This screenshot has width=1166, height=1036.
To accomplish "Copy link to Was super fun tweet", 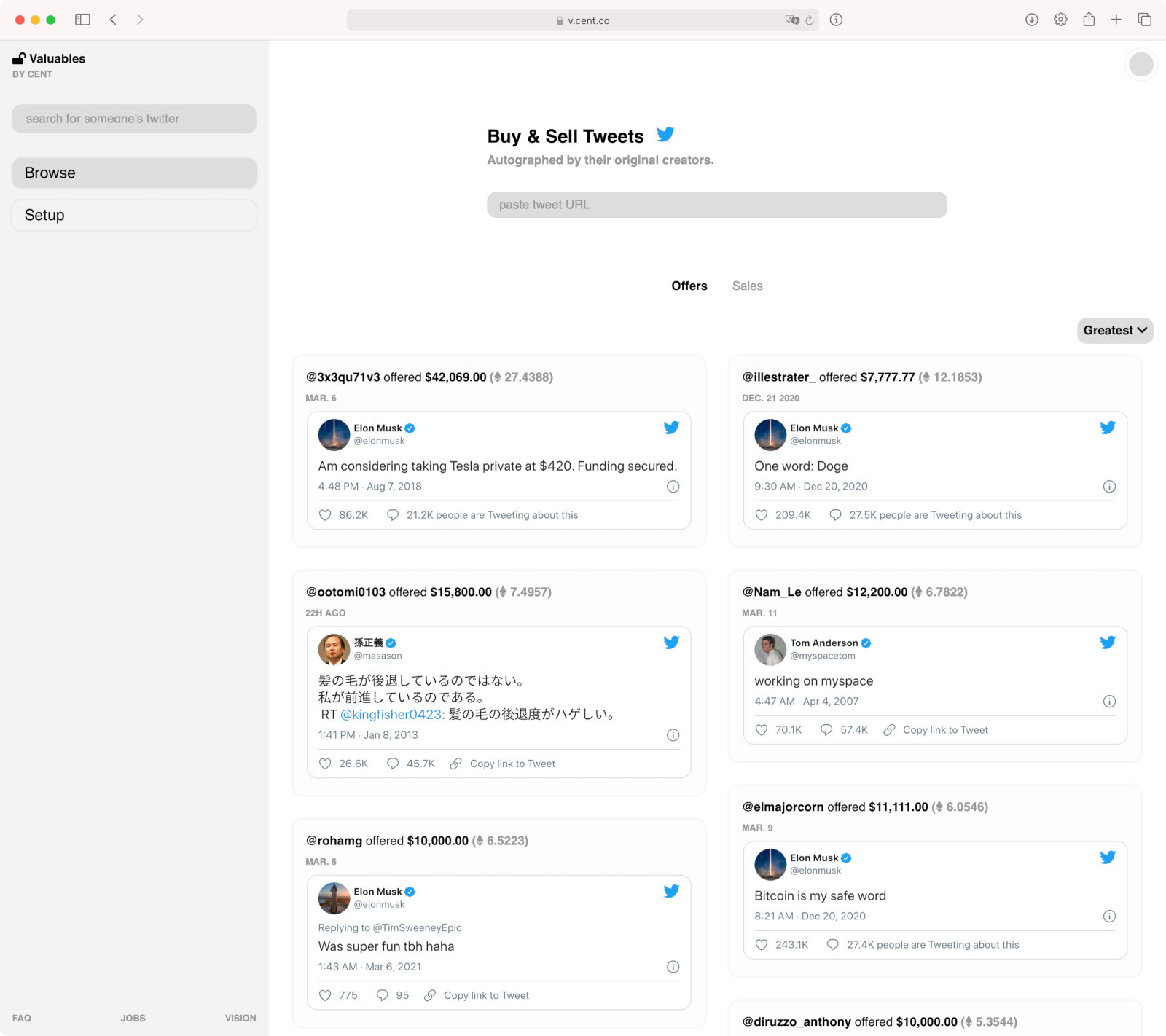I will click(477, 995).
